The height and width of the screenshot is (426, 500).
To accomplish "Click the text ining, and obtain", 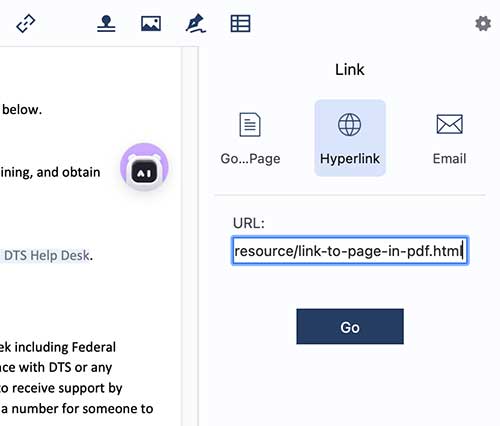I will [50, 173].
